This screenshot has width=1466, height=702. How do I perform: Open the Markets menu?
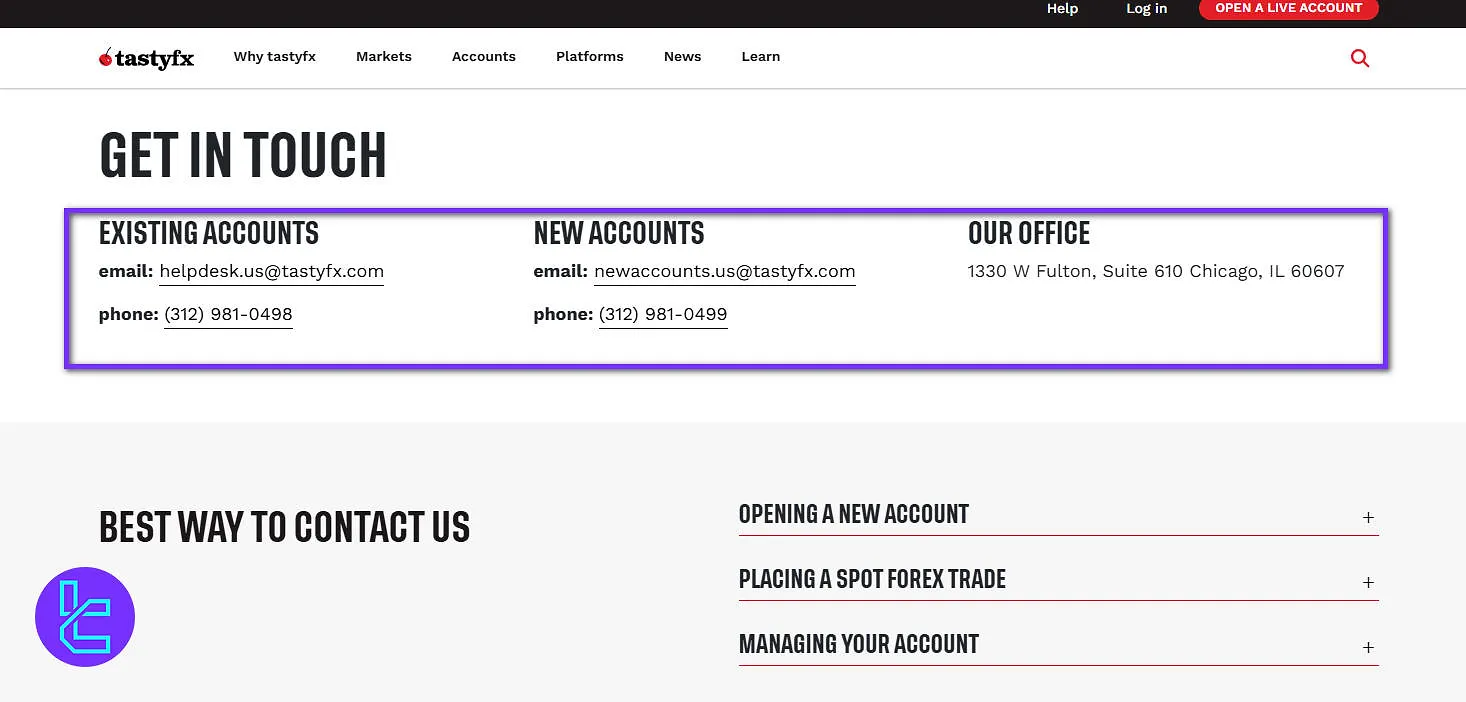(384, 57)
